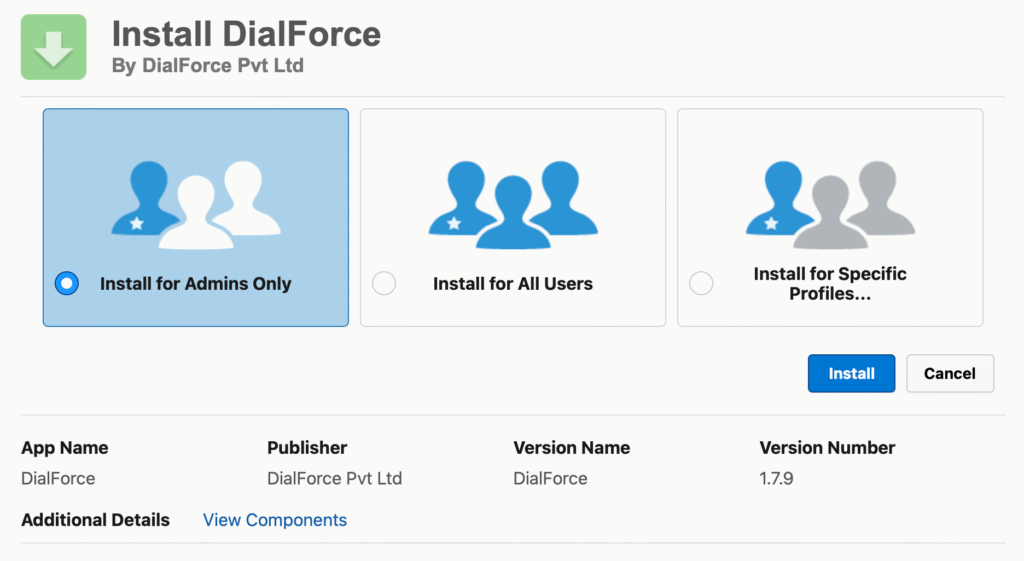Click the Specific Profiles users illustration
Viewport: 1024px width, 561px height.
(830, 205)
